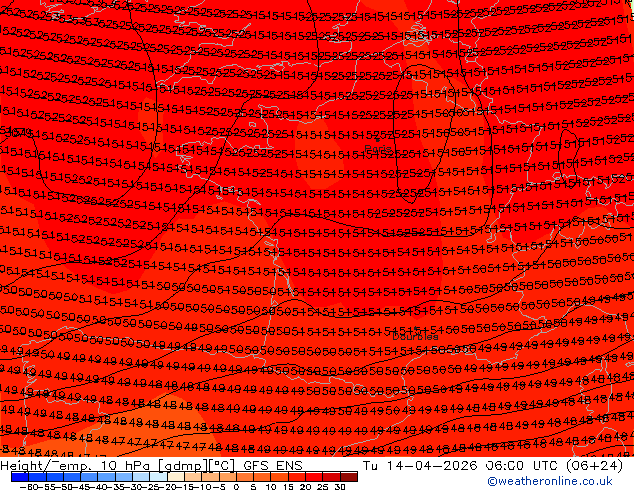Click the 'Height/Temp. 10 hPa' map title
The image size is (634, 490).
[x=77, y=466]
